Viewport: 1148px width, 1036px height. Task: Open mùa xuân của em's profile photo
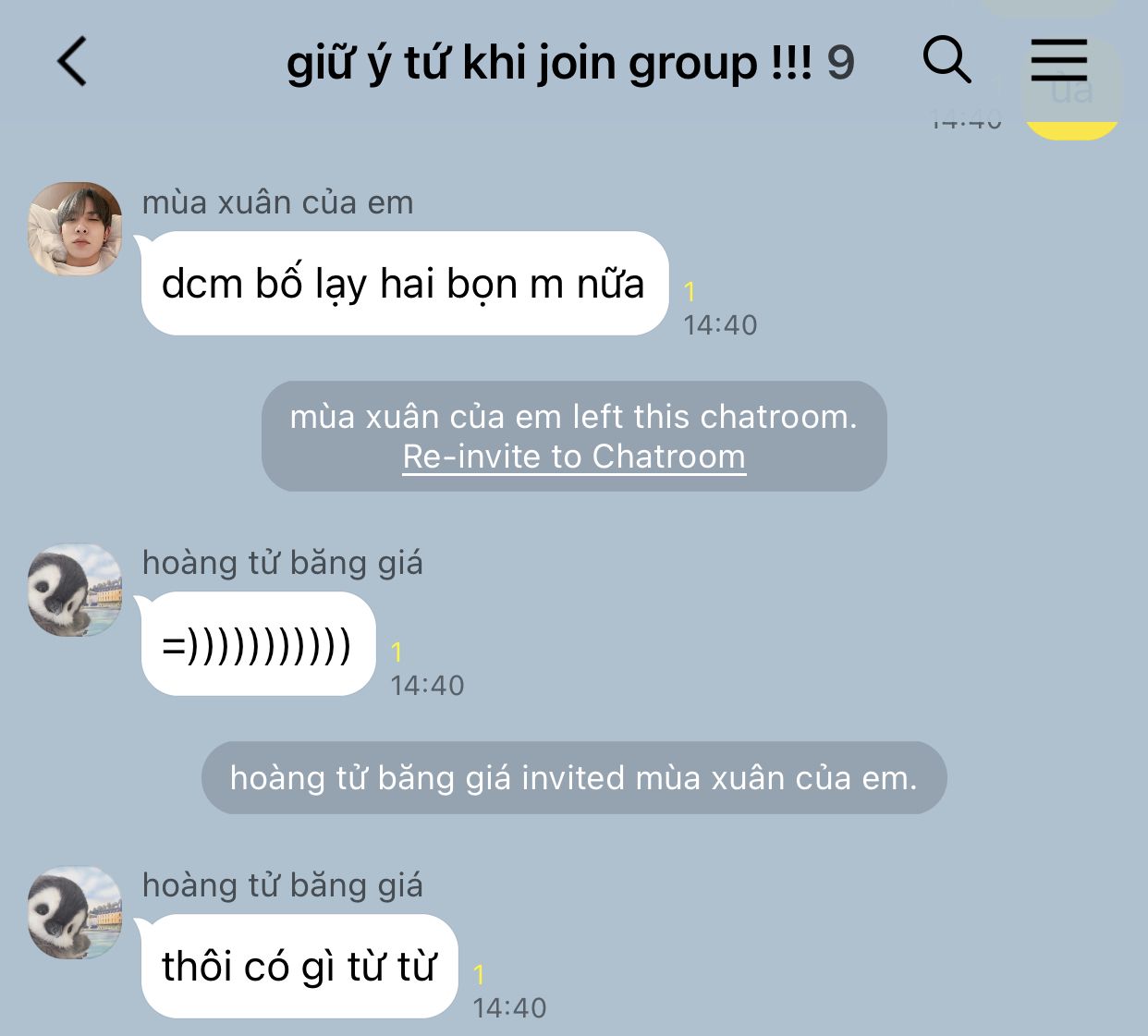[75, 228]
